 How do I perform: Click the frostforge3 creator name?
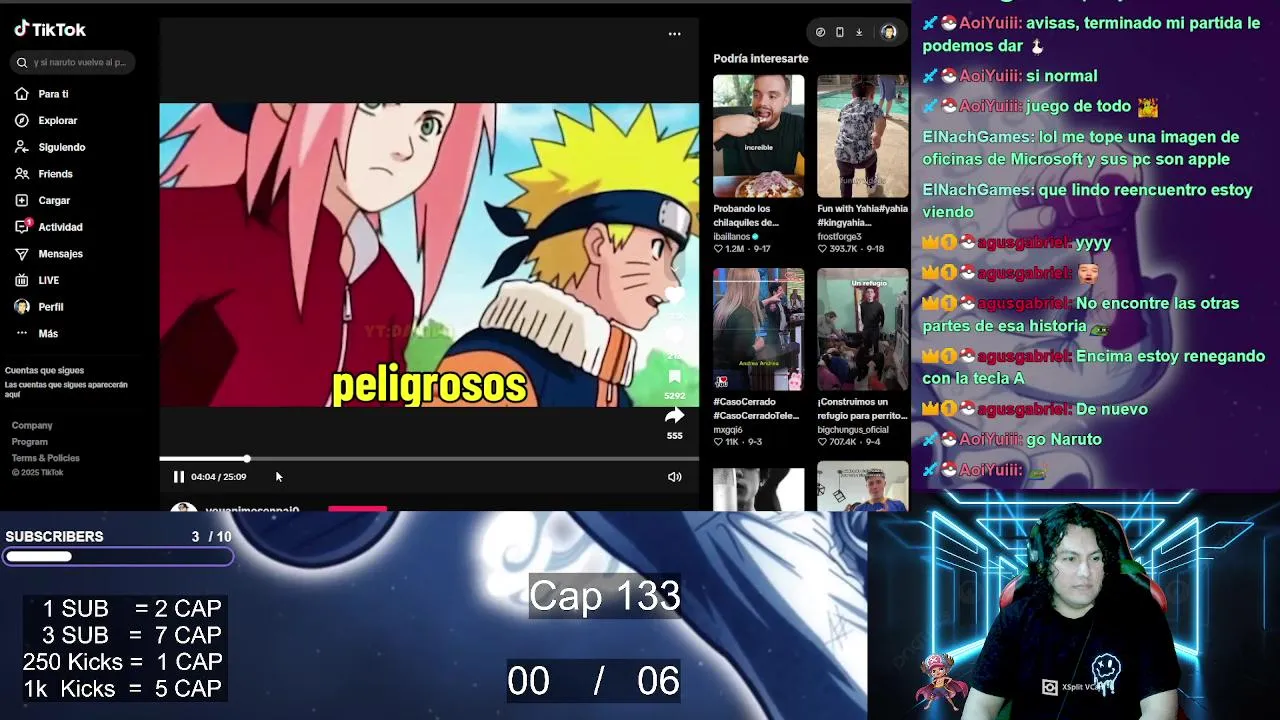pyautogui.click(x=839, y=237)
